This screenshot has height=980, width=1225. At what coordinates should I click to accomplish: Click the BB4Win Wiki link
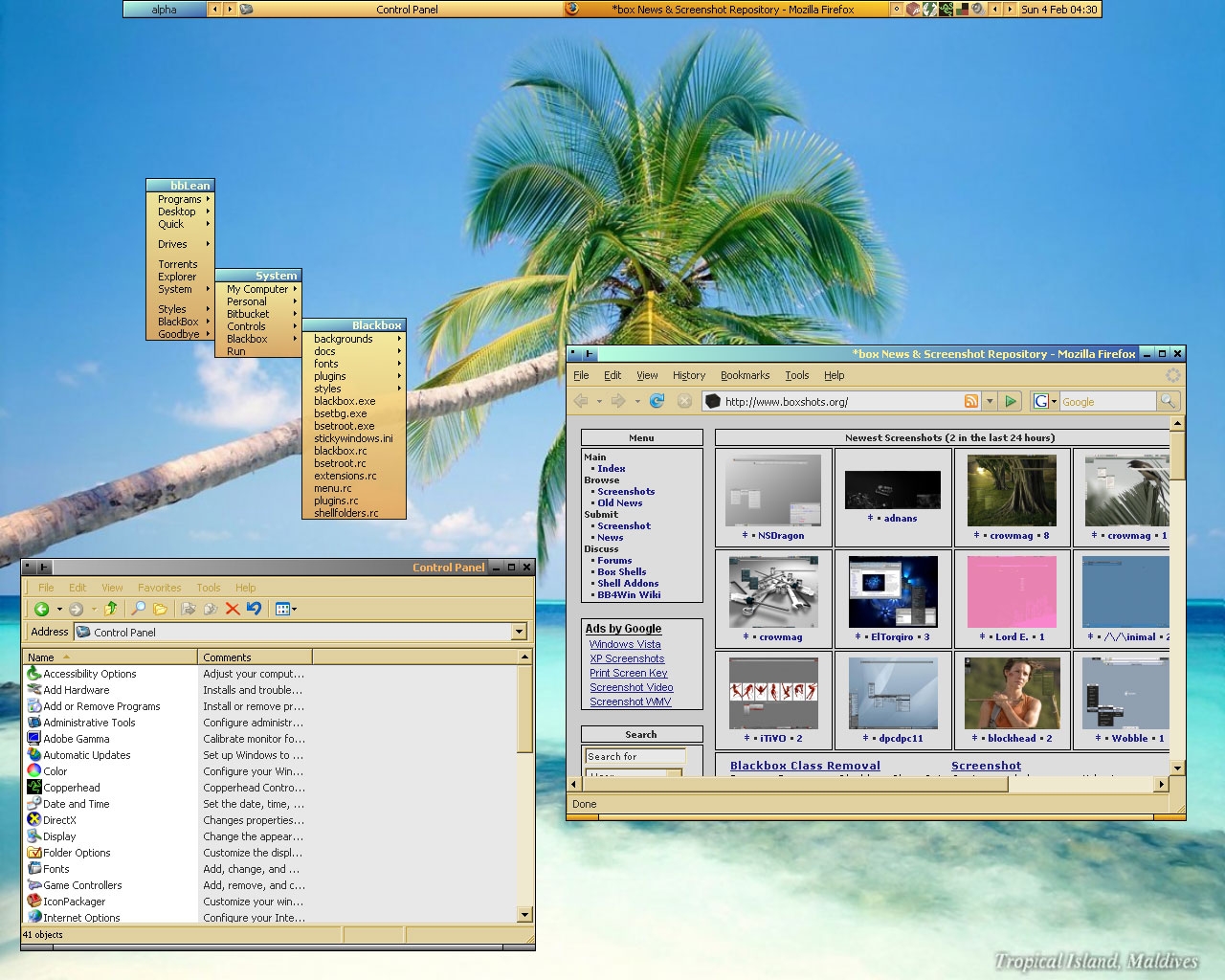(629, 594)
